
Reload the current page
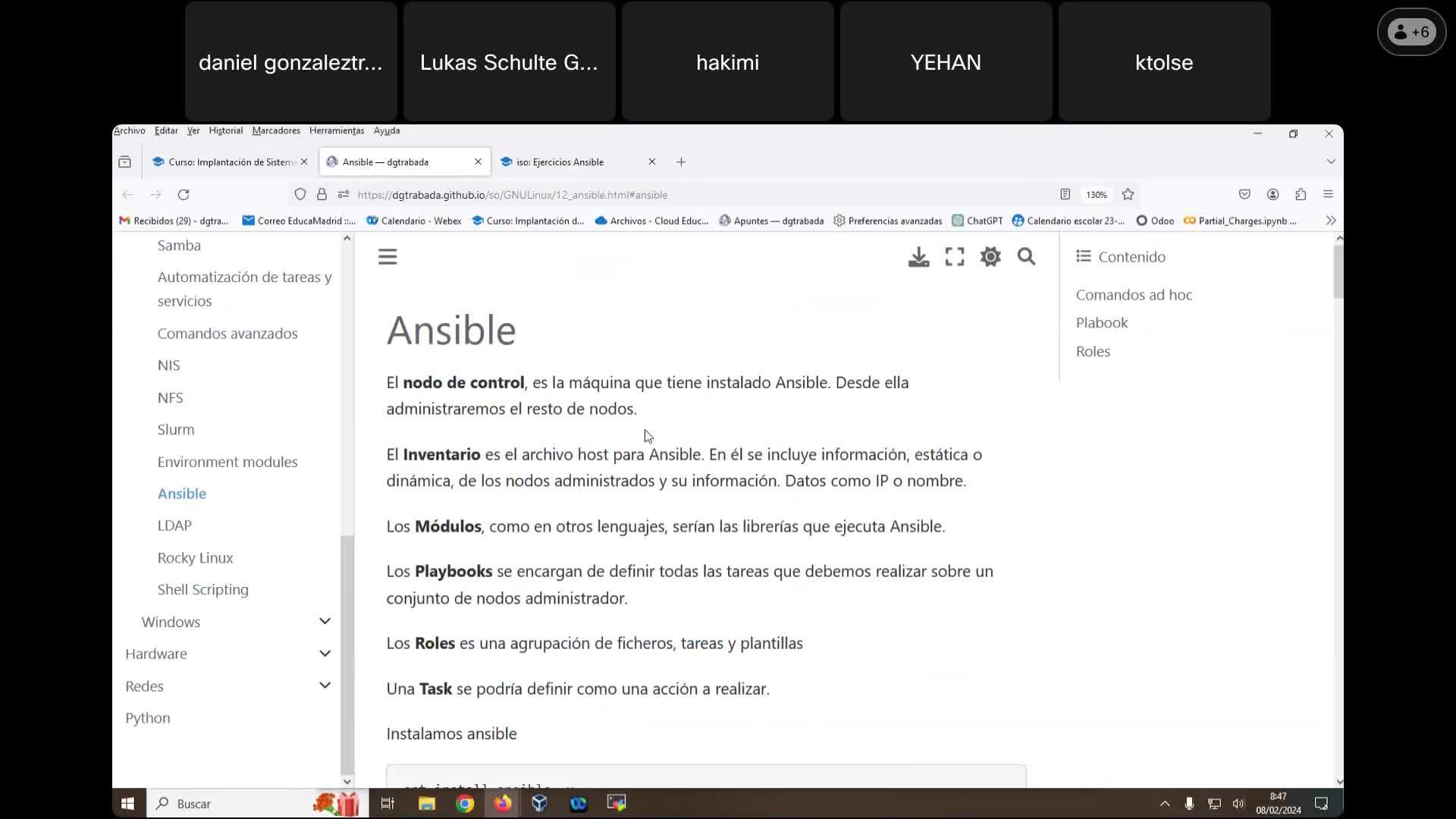pos(184,195)
